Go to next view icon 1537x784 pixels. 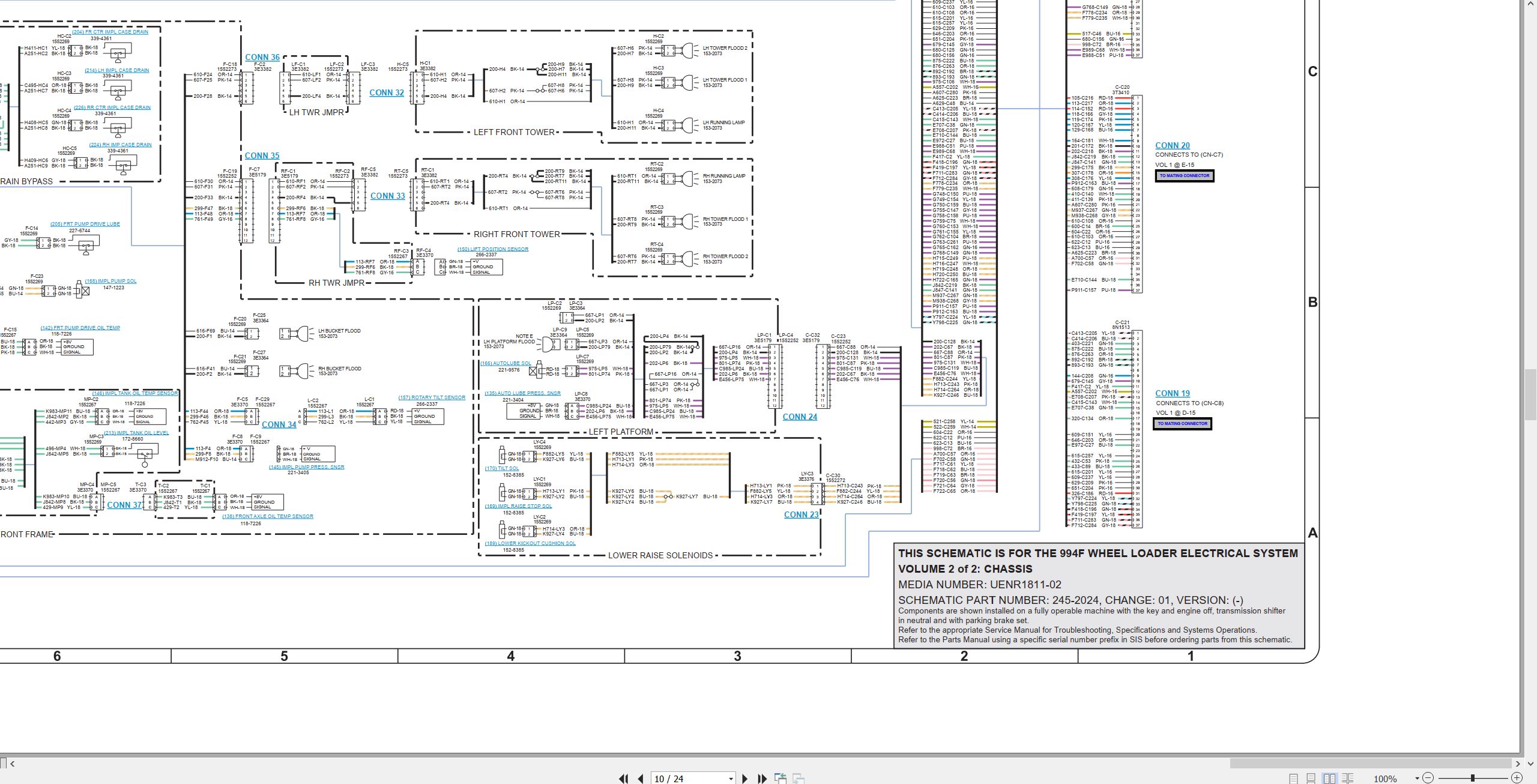tap(799, 779)
